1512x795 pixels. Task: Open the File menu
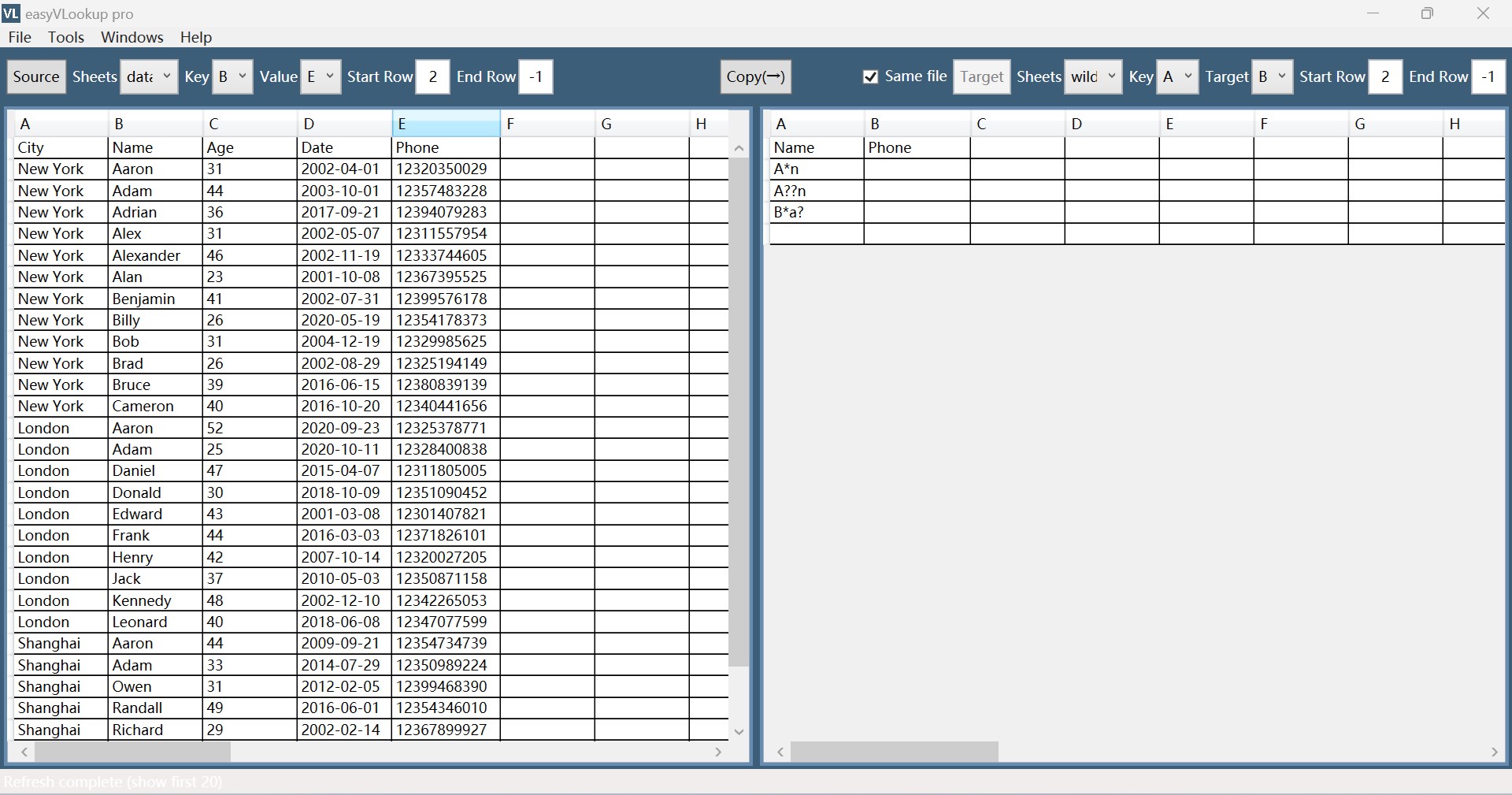[x=20, y=37]
